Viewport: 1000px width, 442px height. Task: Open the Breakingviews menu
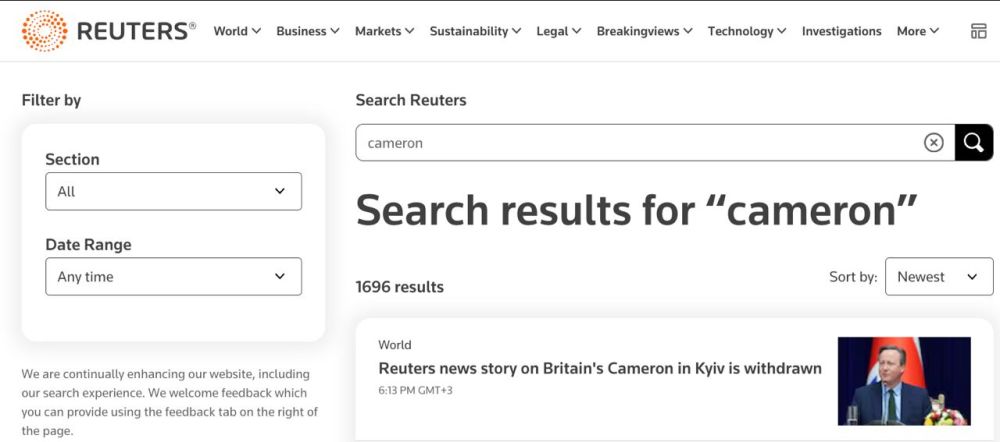[x=644, y=31]
